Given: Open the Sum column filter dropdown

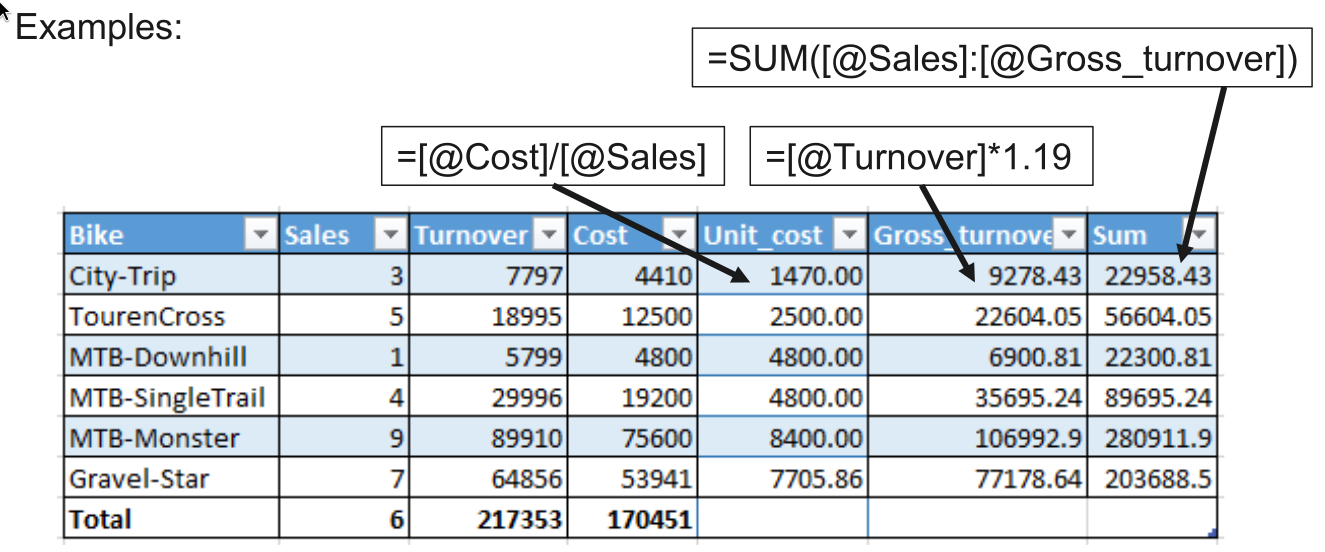Looking at the screenshot, I should point(1200,235).
